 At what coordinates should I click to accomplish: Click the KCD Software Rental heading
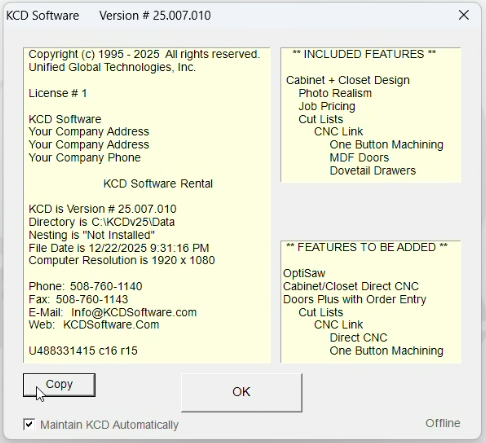pyautogui.click(x=158, y=183)
